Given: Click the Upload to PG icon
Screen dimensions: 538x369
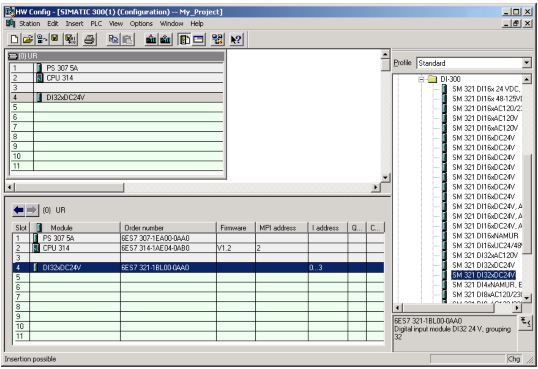Looking at the screenshot, I should click(x=165, y=39).
